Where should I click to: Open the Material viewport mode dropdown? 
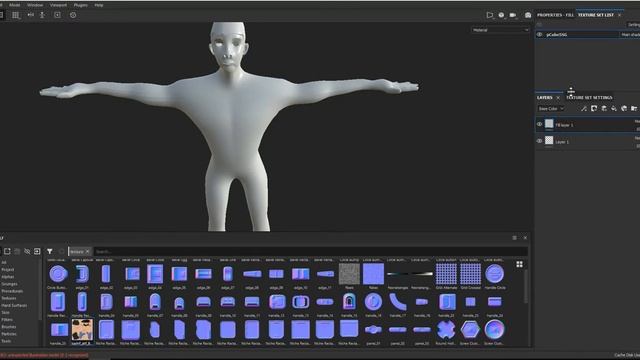(500, 30)
